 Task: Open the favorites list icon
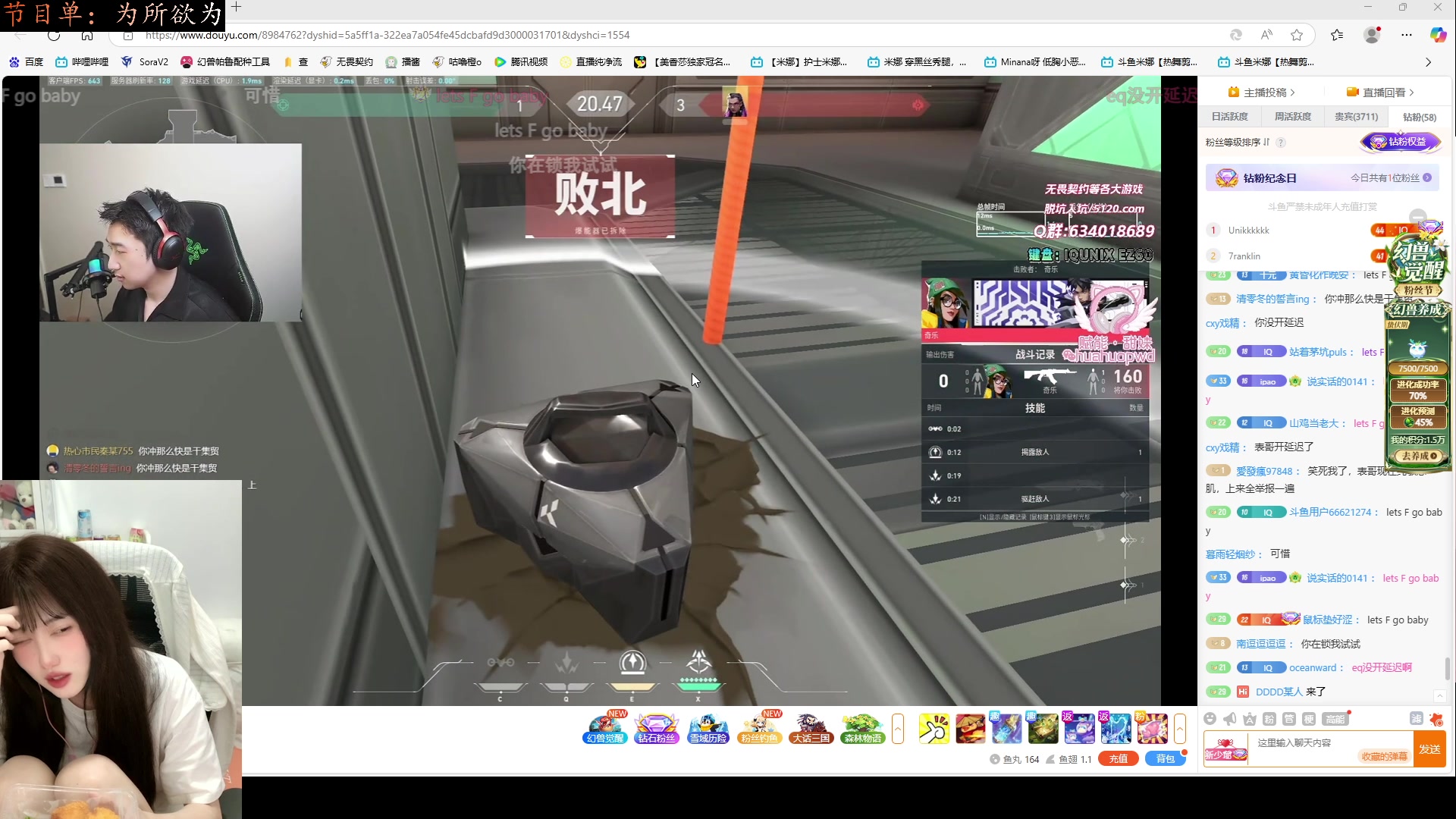coord(1337,35)
